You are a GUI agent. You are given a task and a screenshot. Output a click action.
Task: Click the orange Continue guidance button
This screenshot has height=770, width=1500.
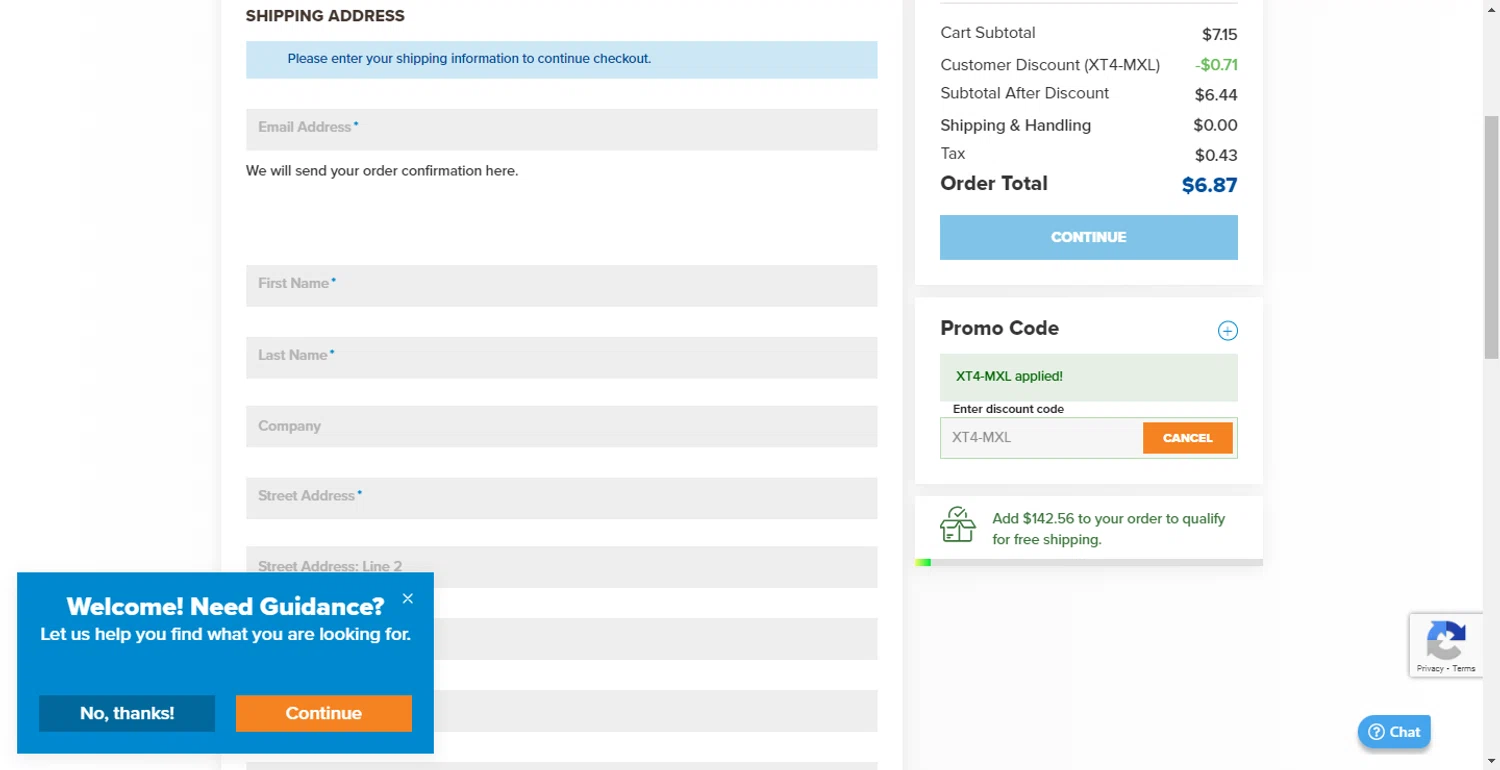coord(324,713)
